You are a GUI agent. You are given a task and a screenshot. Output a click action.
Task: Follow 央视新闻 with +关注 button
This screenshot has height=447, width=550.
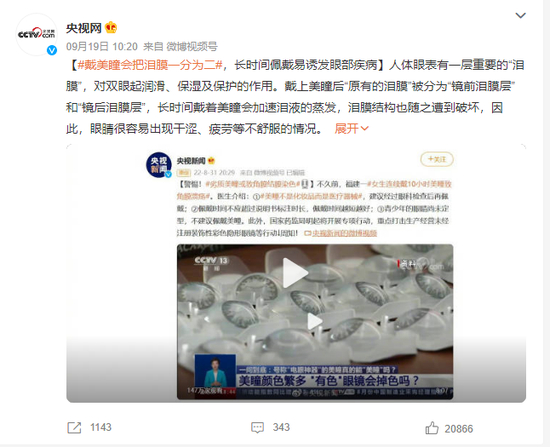tap(437, 159)
